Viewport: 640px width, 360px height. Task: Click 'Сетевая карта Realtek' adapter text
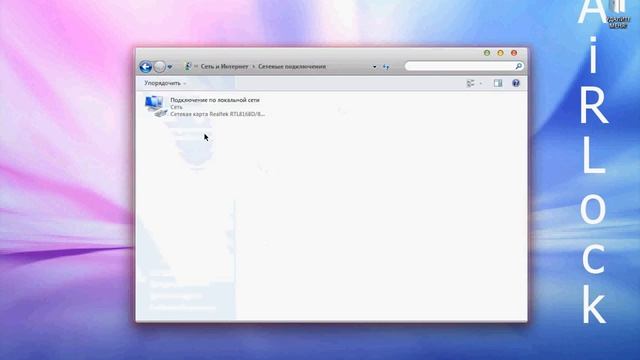pos(218,114)
